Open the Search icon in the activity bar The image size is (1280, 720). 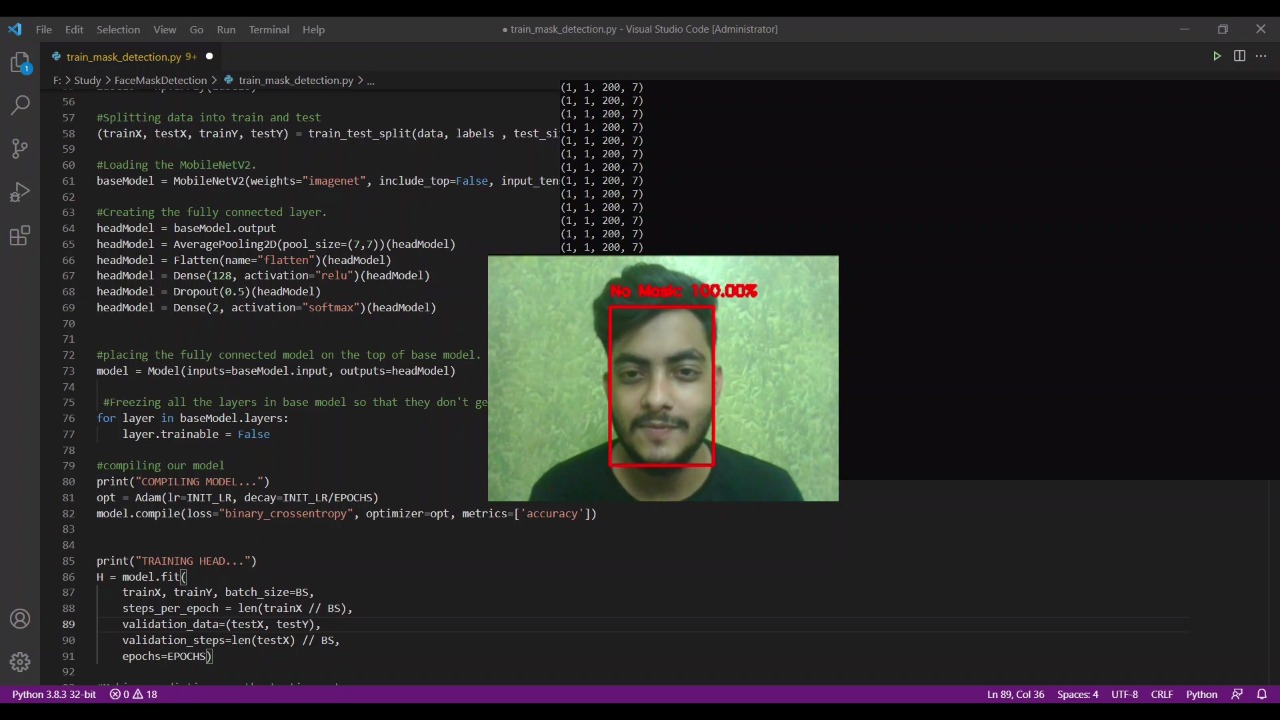tap(20, 103)
